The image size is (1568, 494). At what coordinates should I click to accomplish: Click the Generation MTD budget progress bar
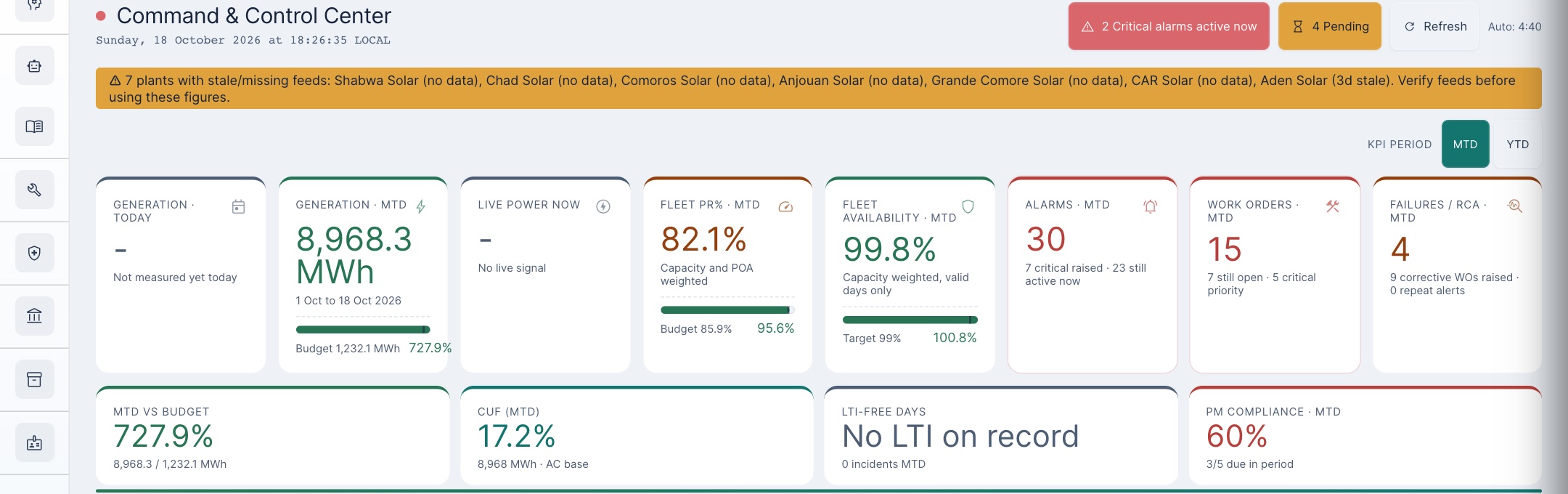click(363, 330)
